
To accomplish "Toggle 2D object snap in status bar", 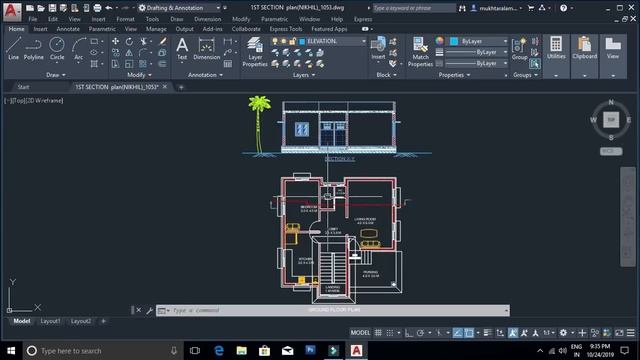I will point(469,333).
